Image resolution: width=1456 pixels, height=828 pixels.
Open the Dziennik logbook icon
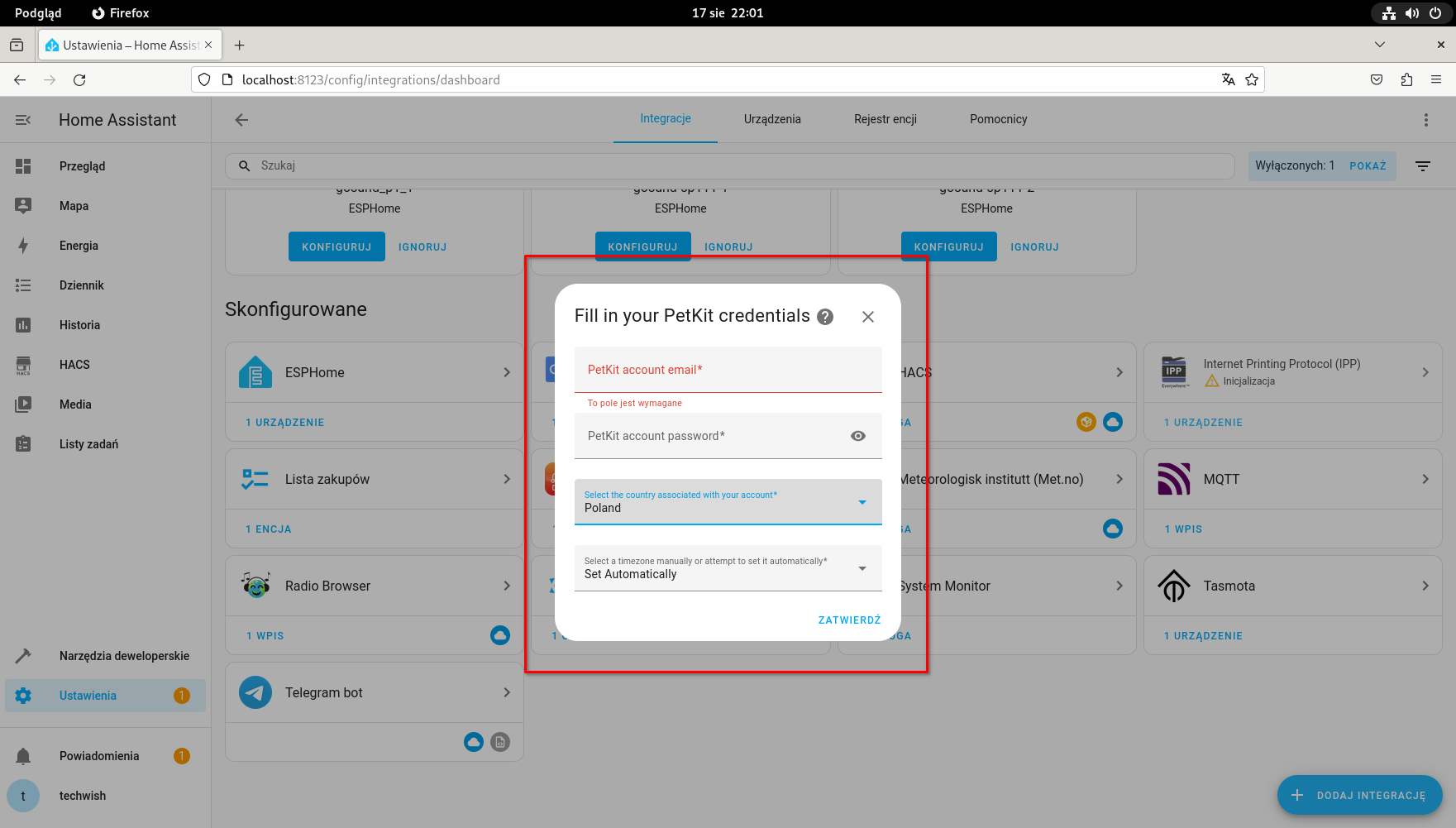[23, 285]
